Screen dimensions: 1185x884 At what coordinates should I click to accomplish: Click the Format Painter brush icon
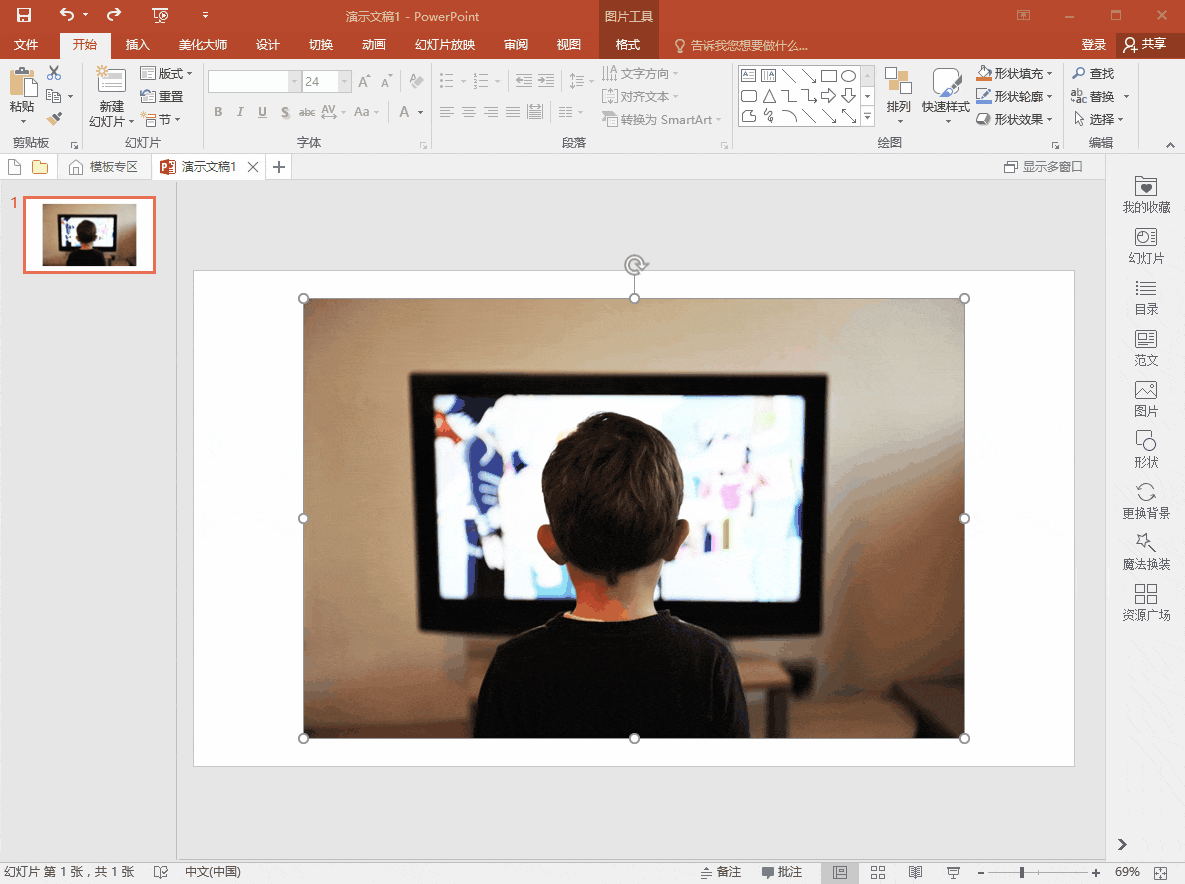pos(54,119)
